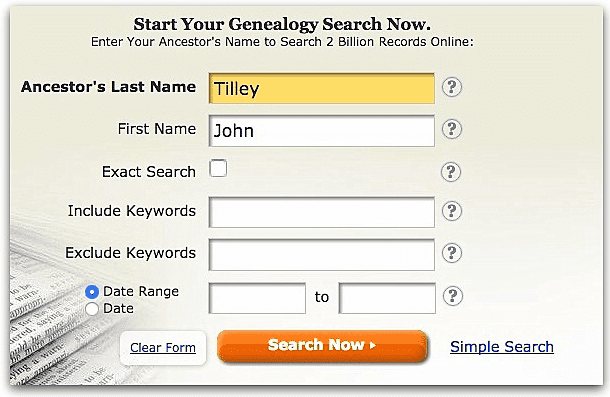Click the Clear Form link
This screenshot has height=397, width=610.
(163, 348)
